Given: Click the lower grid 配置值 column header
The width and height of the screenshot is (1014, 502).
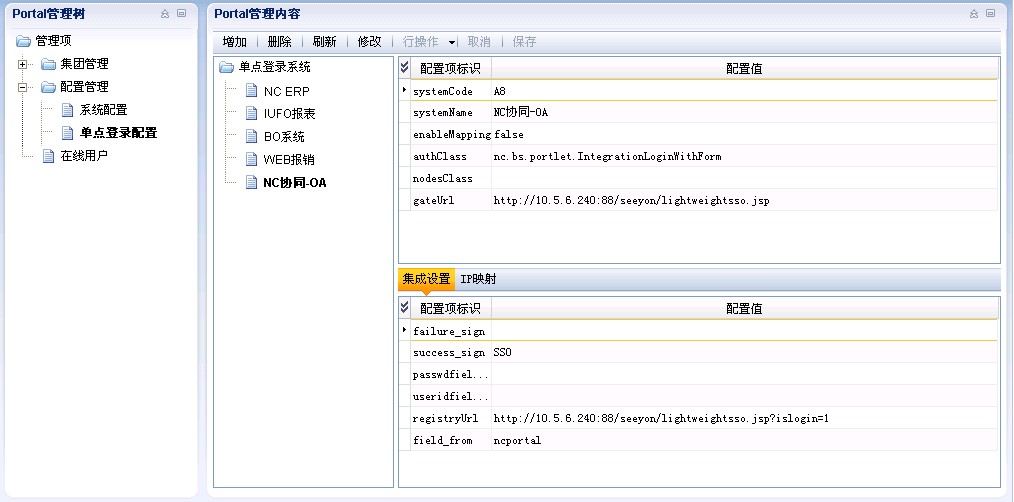Looking at the screenshot, I should tap(744, 309).
